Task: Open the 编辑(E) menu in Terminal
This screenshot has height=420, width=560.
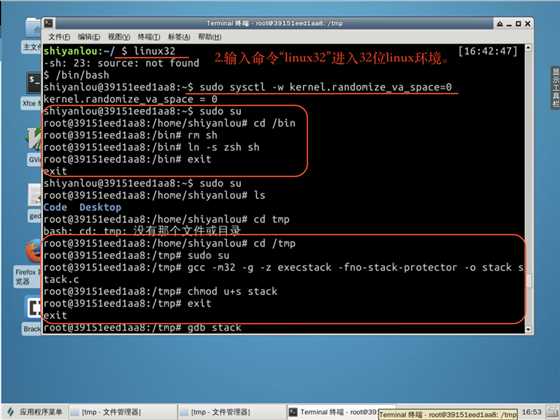Action: click(x=89, y=36)
